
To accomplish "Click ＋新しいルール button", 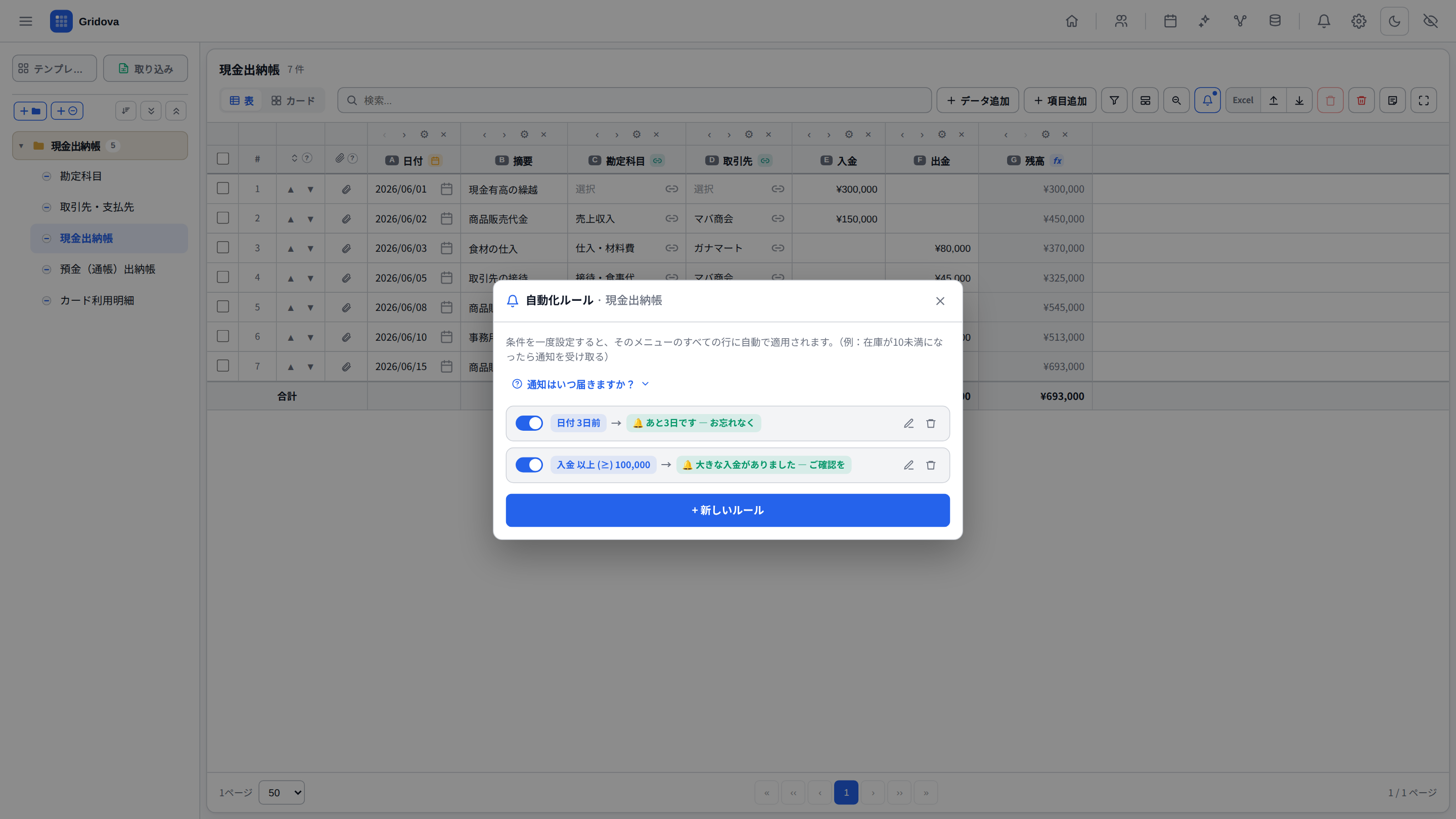I will click(x=727, y=511).
